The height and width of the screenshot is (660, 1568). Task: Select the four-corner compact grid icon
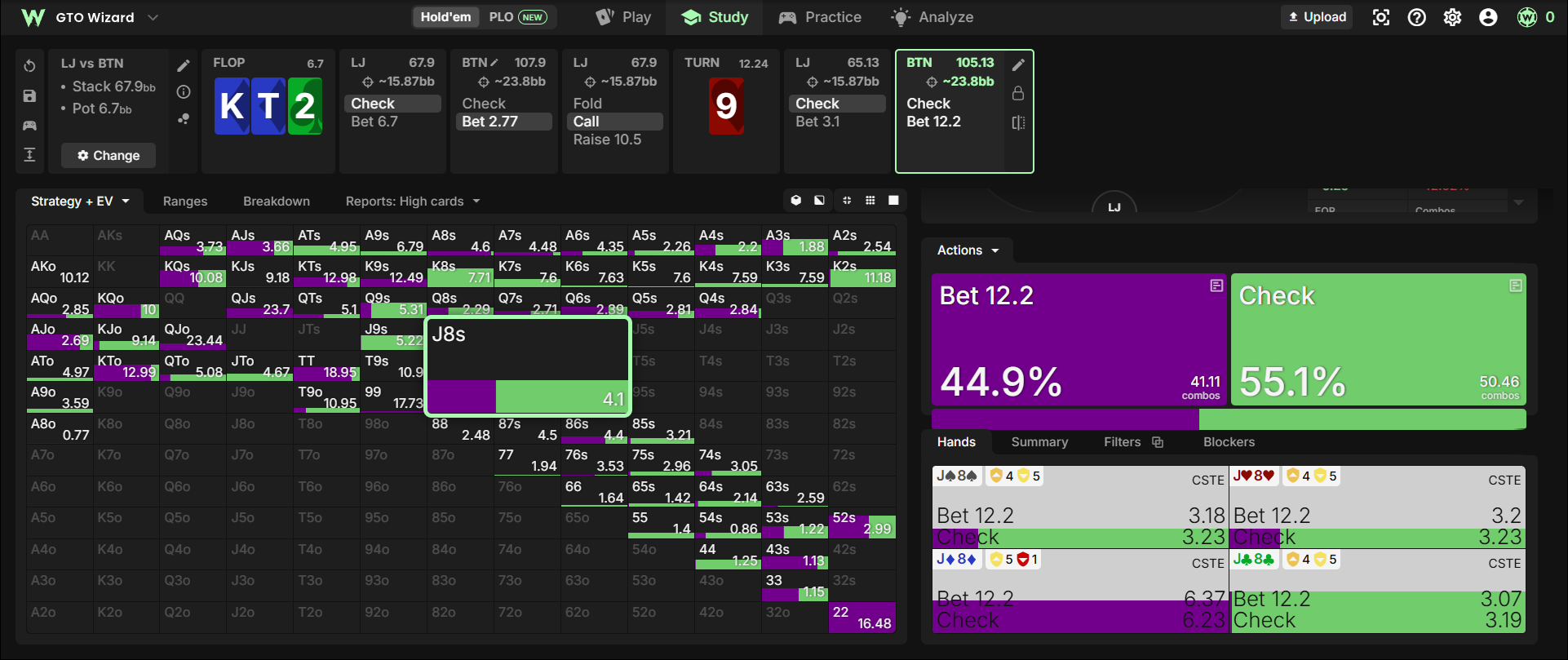[x=847, y=201]
